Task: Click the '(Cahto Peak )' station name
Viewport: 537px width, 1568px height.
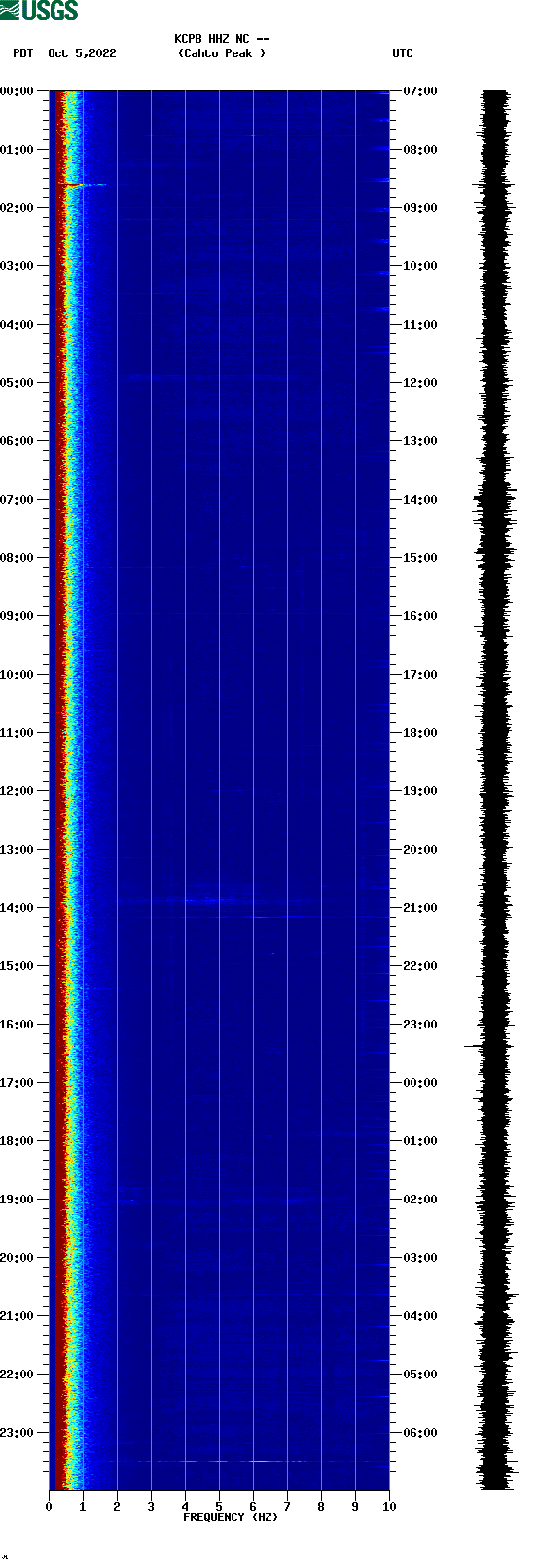Action: coord(222,53)
